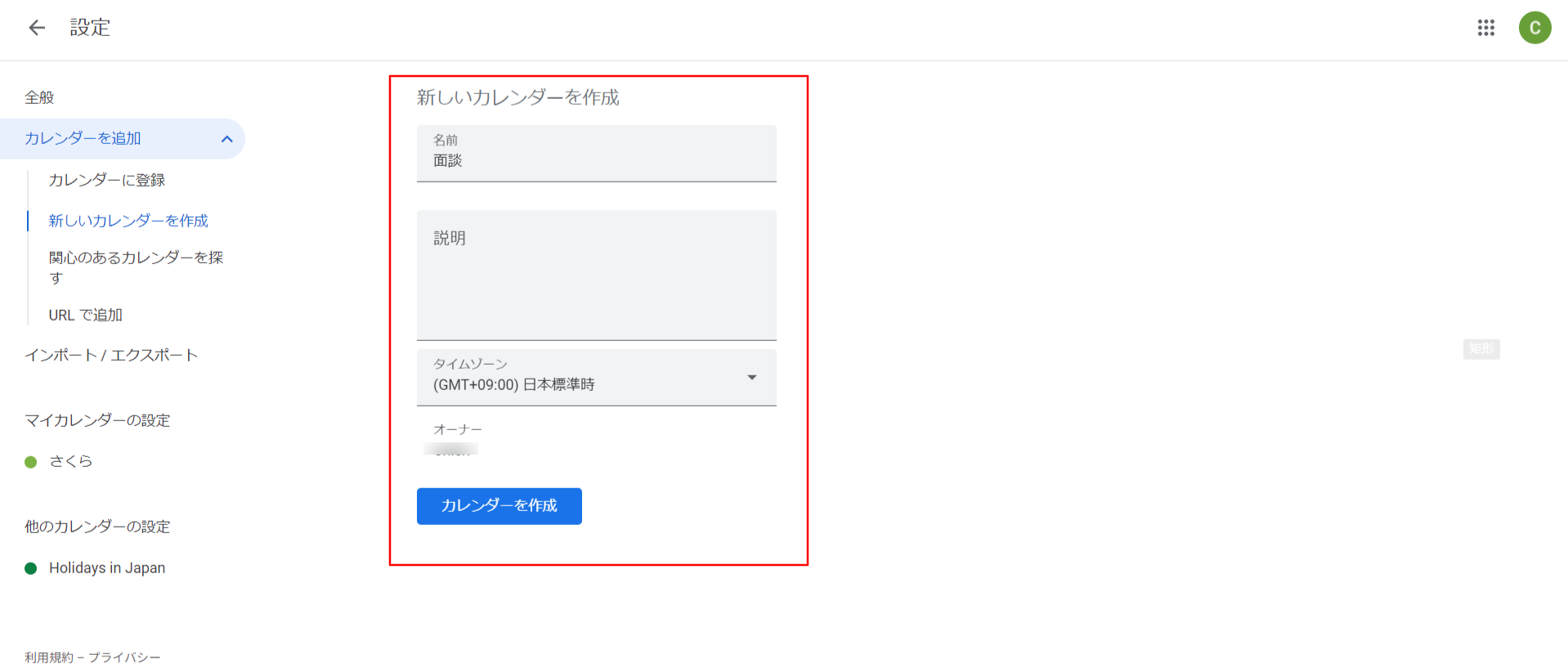Screen dimensions: 1568x668
Task: Select カレンダーに登録 in the sidebar
Action: 107,180
